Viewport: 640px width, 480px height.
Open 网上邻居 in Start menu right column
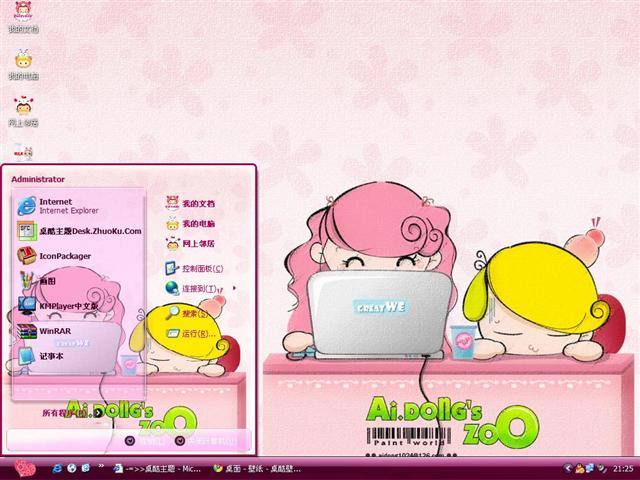(191, 244)
